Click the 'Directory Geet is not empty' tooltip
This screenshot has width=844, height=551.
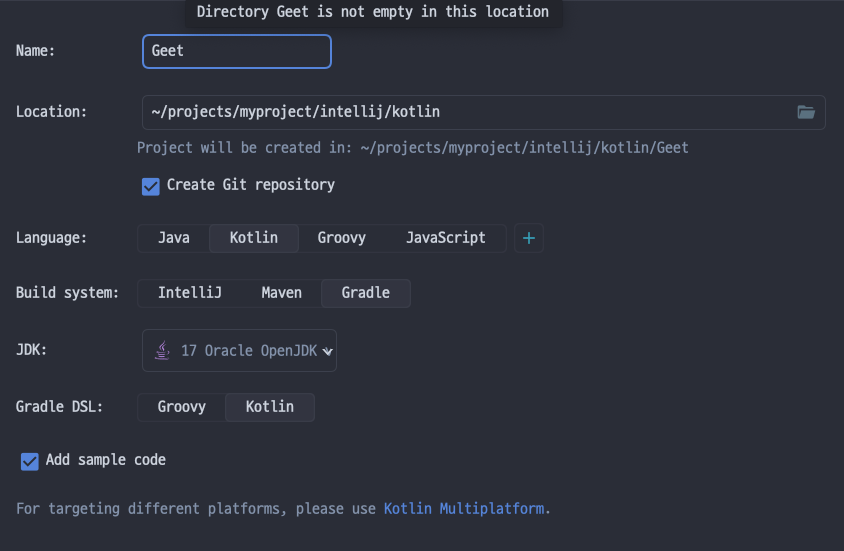coord(373,12)
